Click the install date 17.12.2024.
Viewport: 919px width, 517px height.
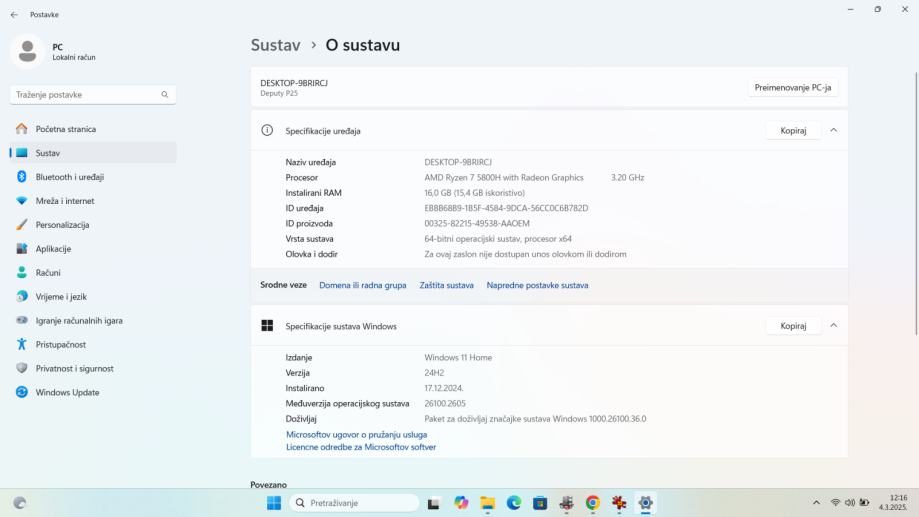[444, 388]
